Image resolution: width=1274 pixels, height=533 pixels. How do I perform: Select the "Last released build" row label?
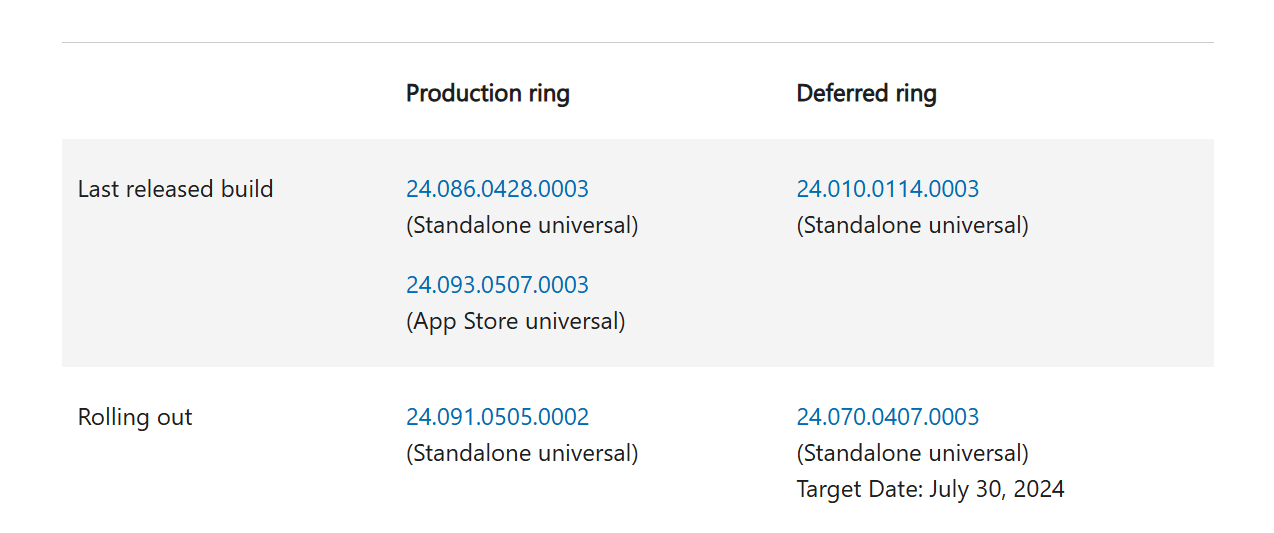coord(175,189)
